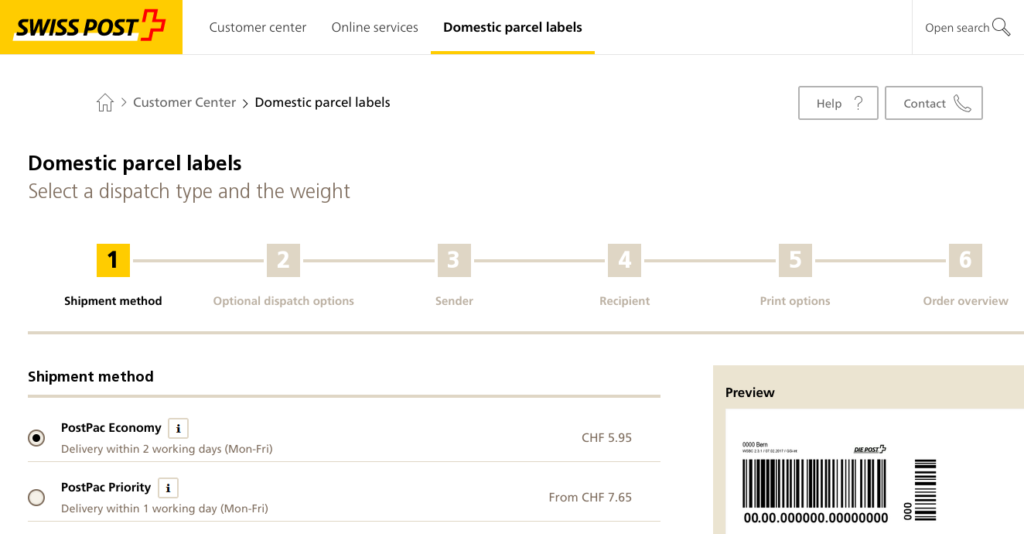Open PostPac Priority info icon
This screenshot has width=1024, height=534.
168,488
